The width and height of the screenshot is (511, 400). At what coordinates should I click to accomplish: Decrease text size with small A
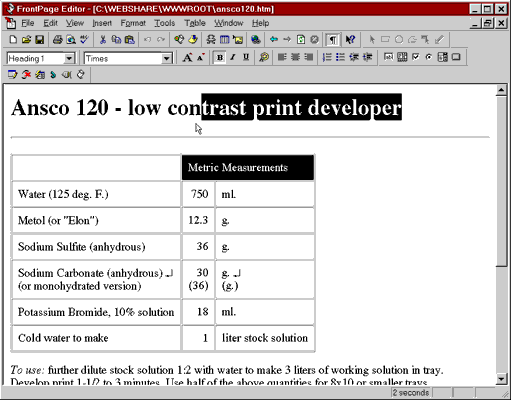tap(200, 58)
